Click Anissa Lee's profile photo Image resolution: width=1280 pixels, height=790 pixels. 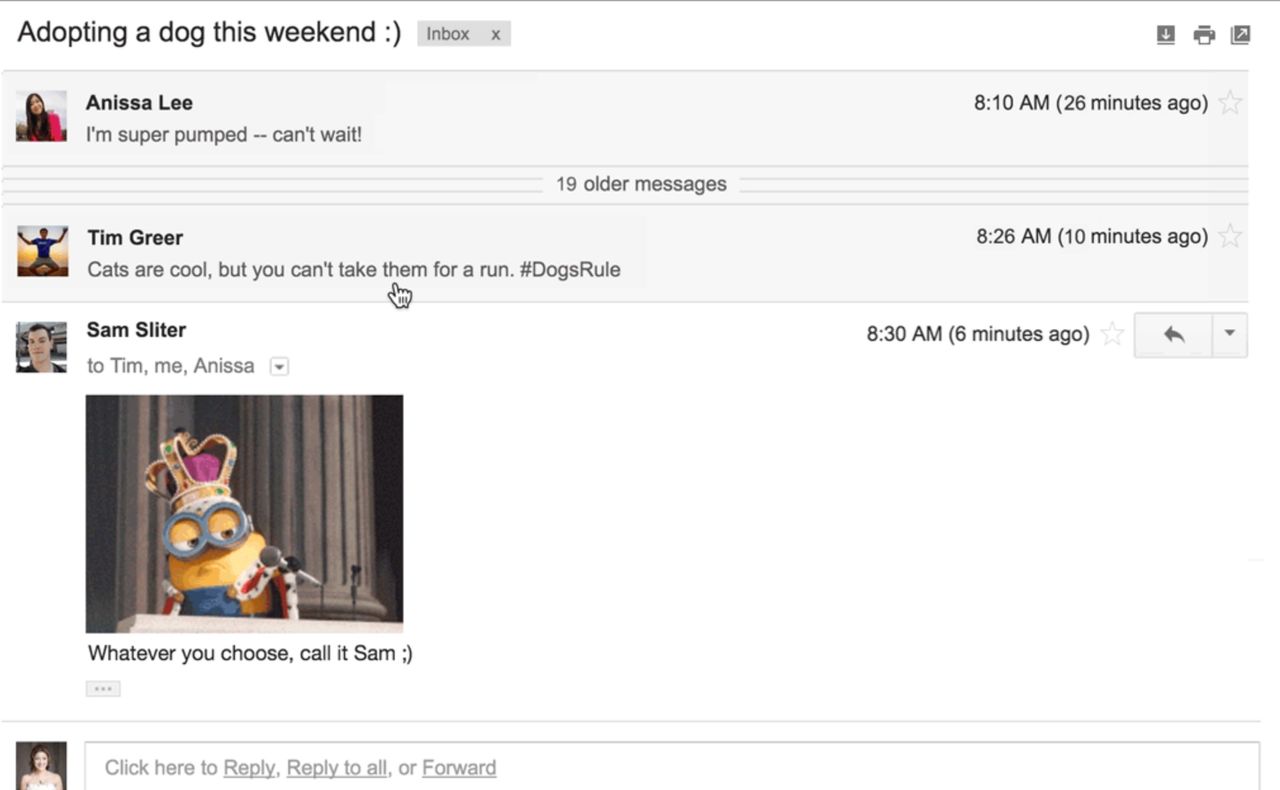click(x=41, y=116)
